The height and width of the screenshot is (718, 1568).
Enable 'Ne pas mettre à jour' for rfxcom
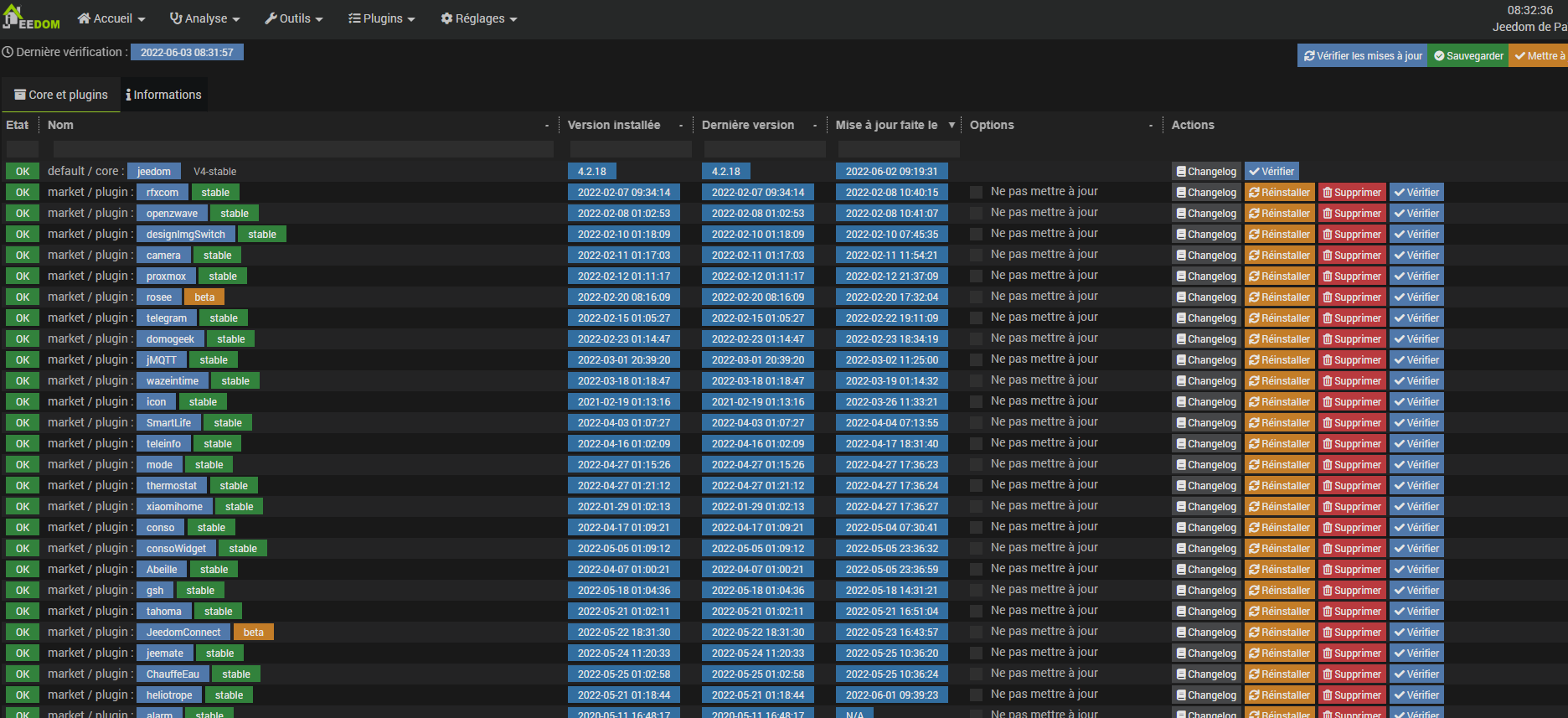tap(976, 193)
